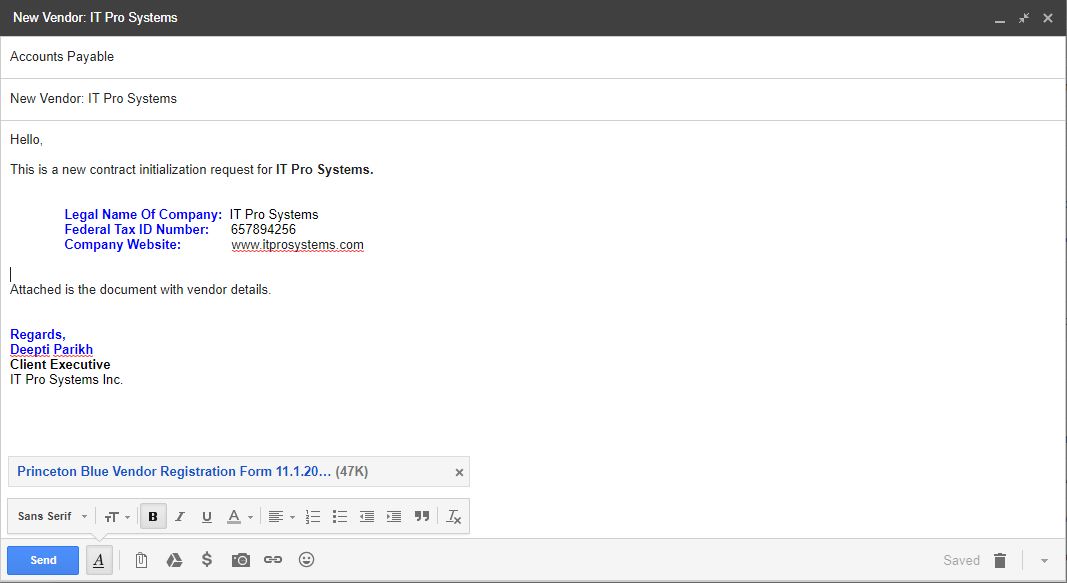Exit full-screen with the arrows icon

[x=1023, y=18]
